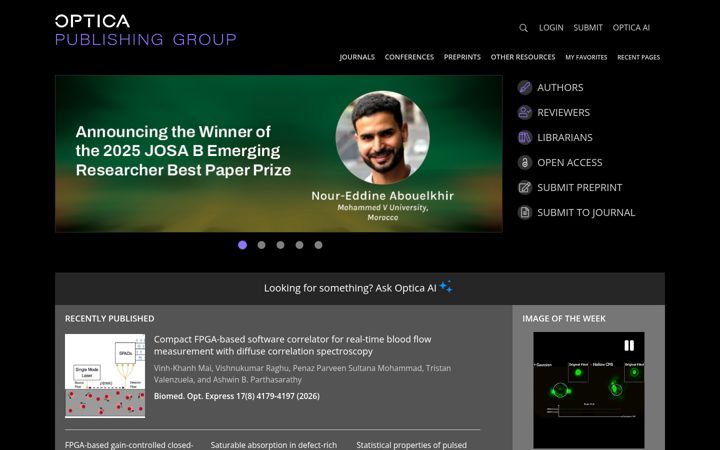Expand the Conferences menu
Screen dimensions: 720x450
(409, 57)
